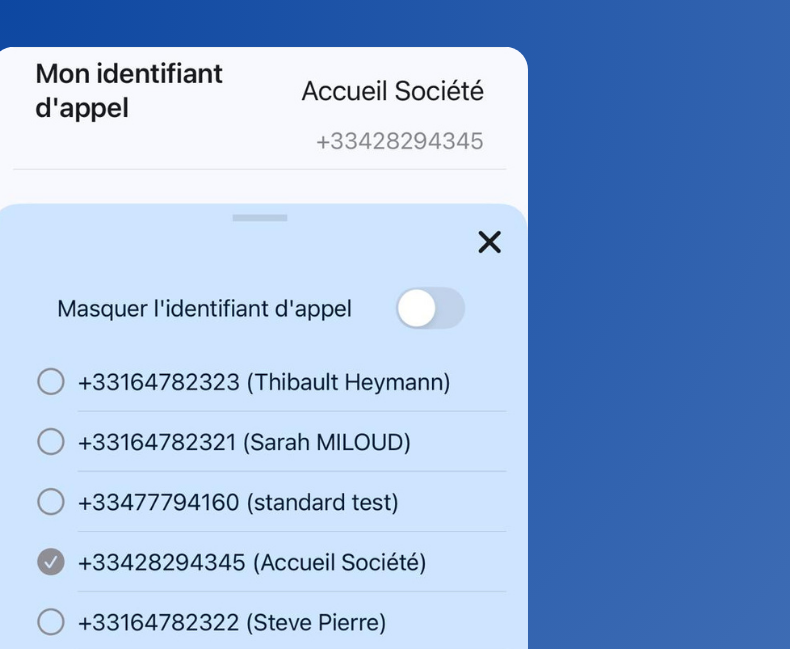Click the number +33164782322 in the list
Image resolution: width=790 pixels, height=649 pixels.
159,622
